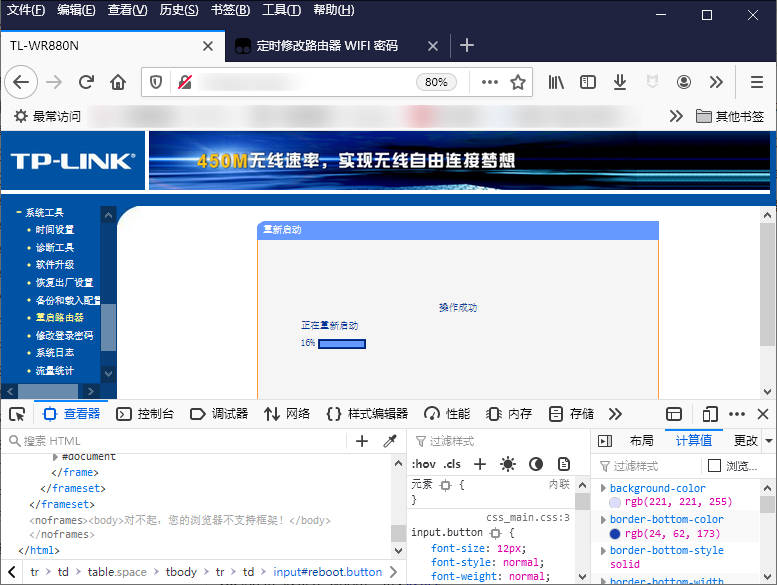Open the 文件 menu

[x=26, y=9]
